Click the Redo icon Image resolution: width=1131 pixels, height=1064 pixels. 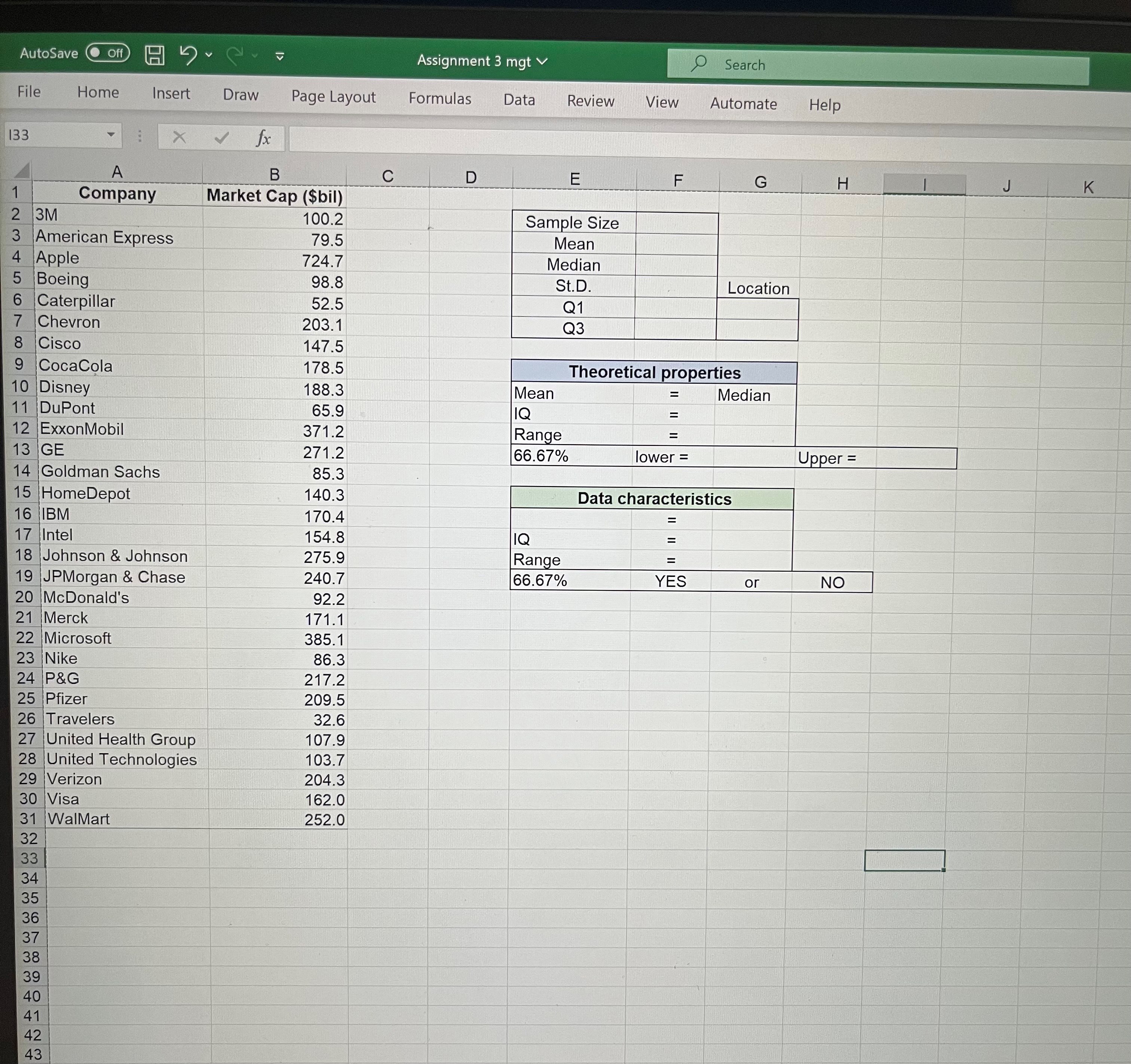(x=235, y=55)
